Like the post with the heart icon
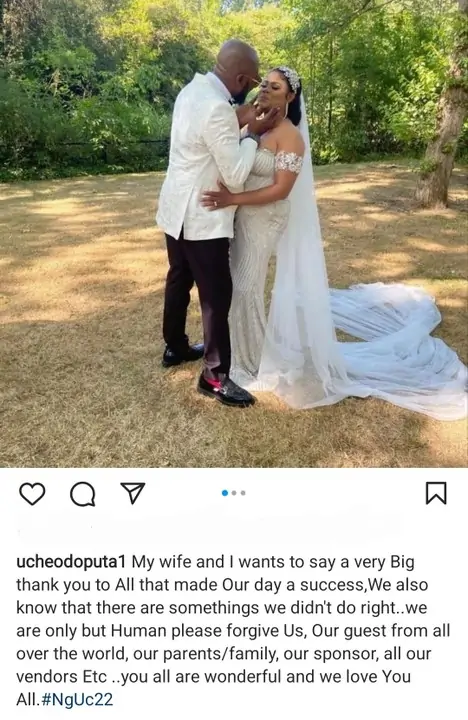 tap(32, 494)
